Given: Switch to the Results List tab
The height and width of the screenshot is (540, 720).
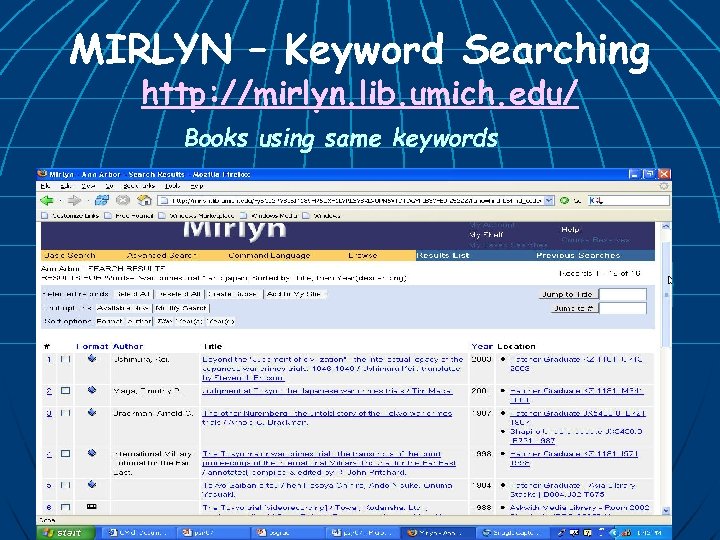Looking at the screenshot, I should tap(443, 255).
